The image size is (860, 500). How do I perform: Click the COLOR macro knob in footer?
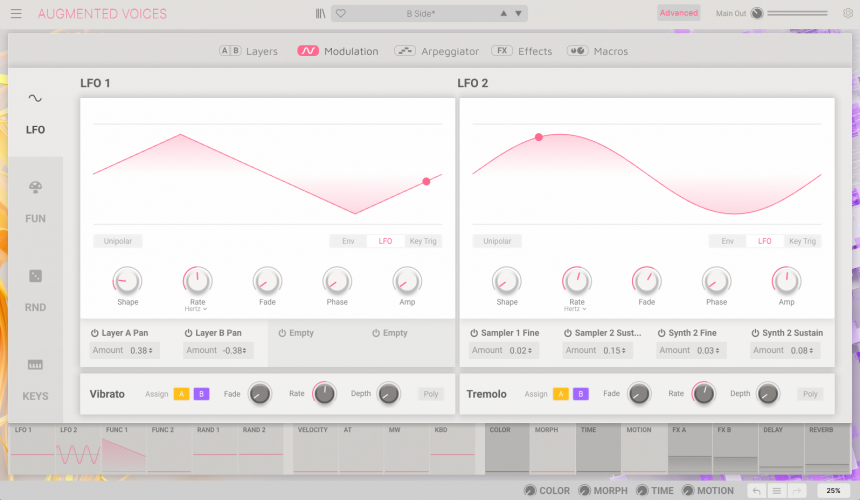point(530,491)
